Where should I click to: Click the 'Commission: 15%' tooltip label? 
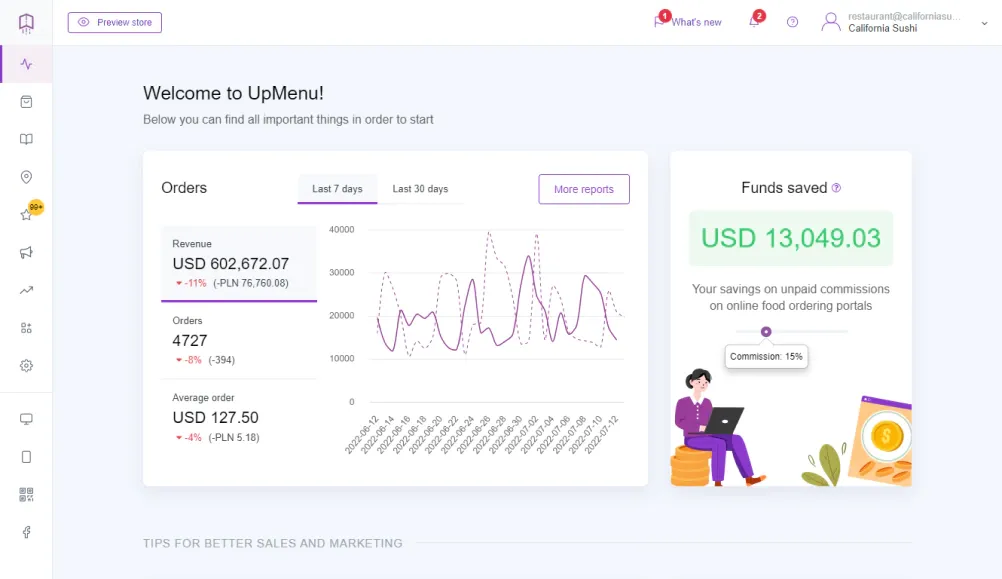pyautogui.click(x=766, y=357)
